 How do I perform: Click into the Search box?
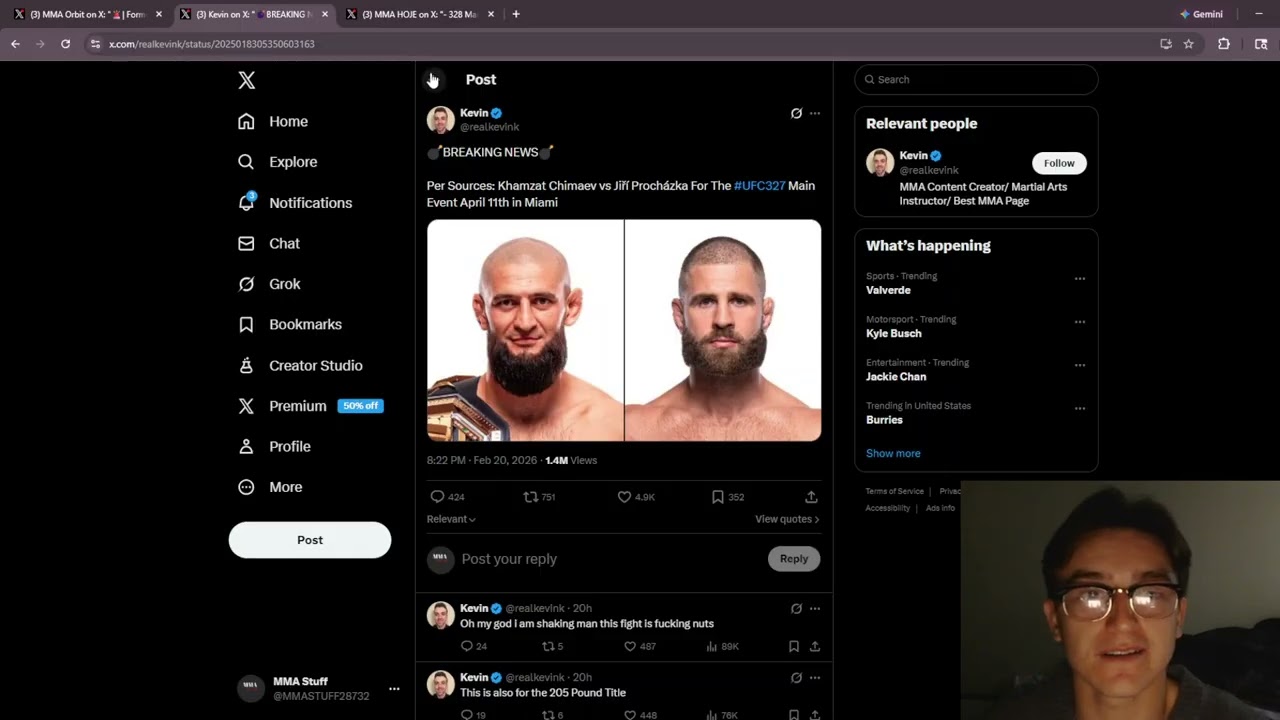[x=976, y=79]
